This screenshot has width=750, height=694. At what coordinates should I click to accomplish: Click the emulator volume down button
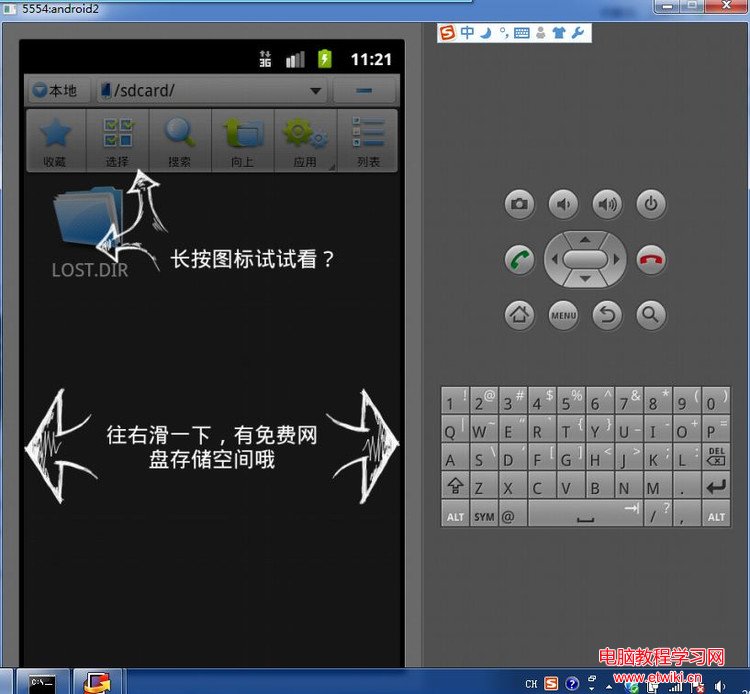point(563,204)
